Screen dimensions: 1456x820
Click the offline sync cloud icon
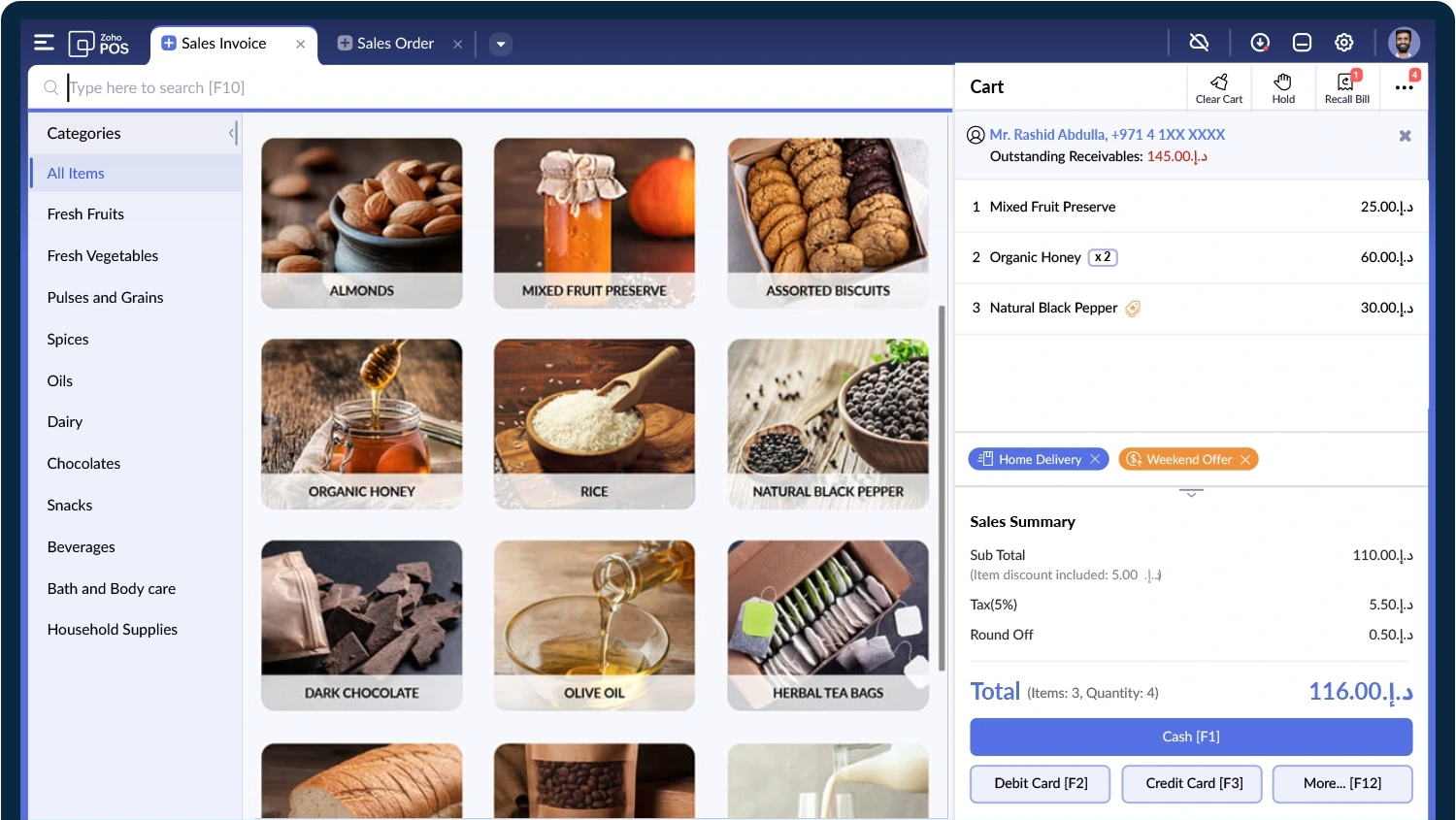[1199, 43]
